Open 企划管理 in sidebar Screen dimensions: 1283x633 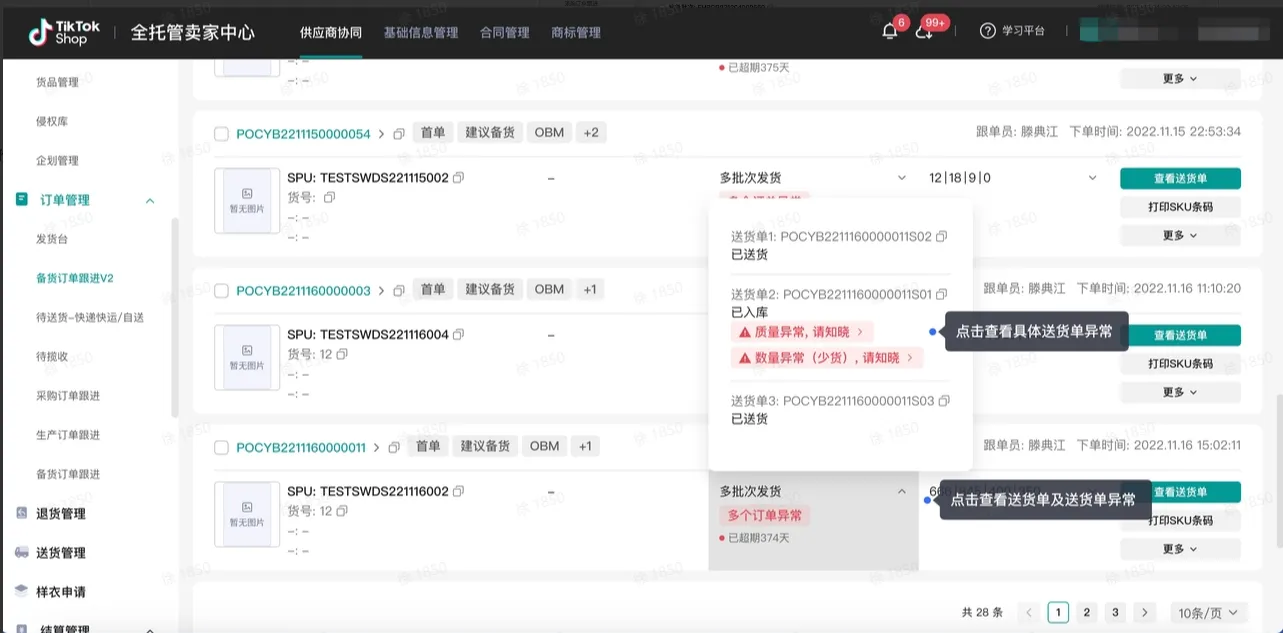click(x=57, y=160)
